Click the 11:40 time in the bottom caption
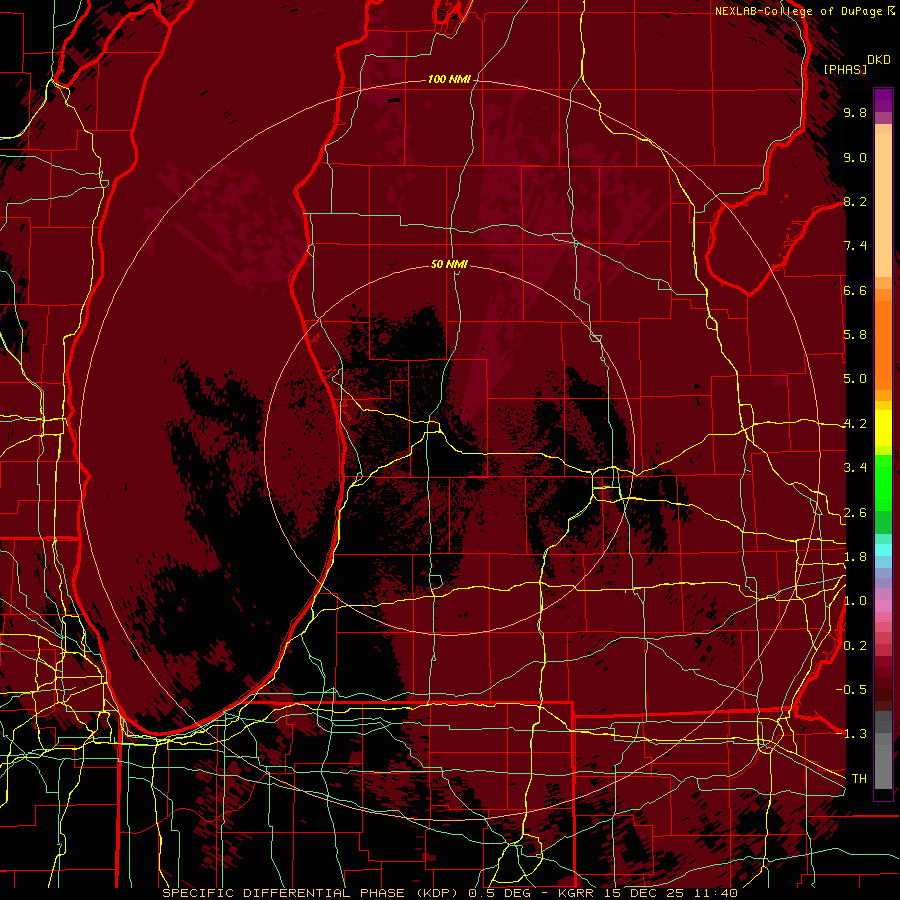Image resolution: width=900 pixels, height=900 pixels. pyautogui.click(x=718, y=893)
